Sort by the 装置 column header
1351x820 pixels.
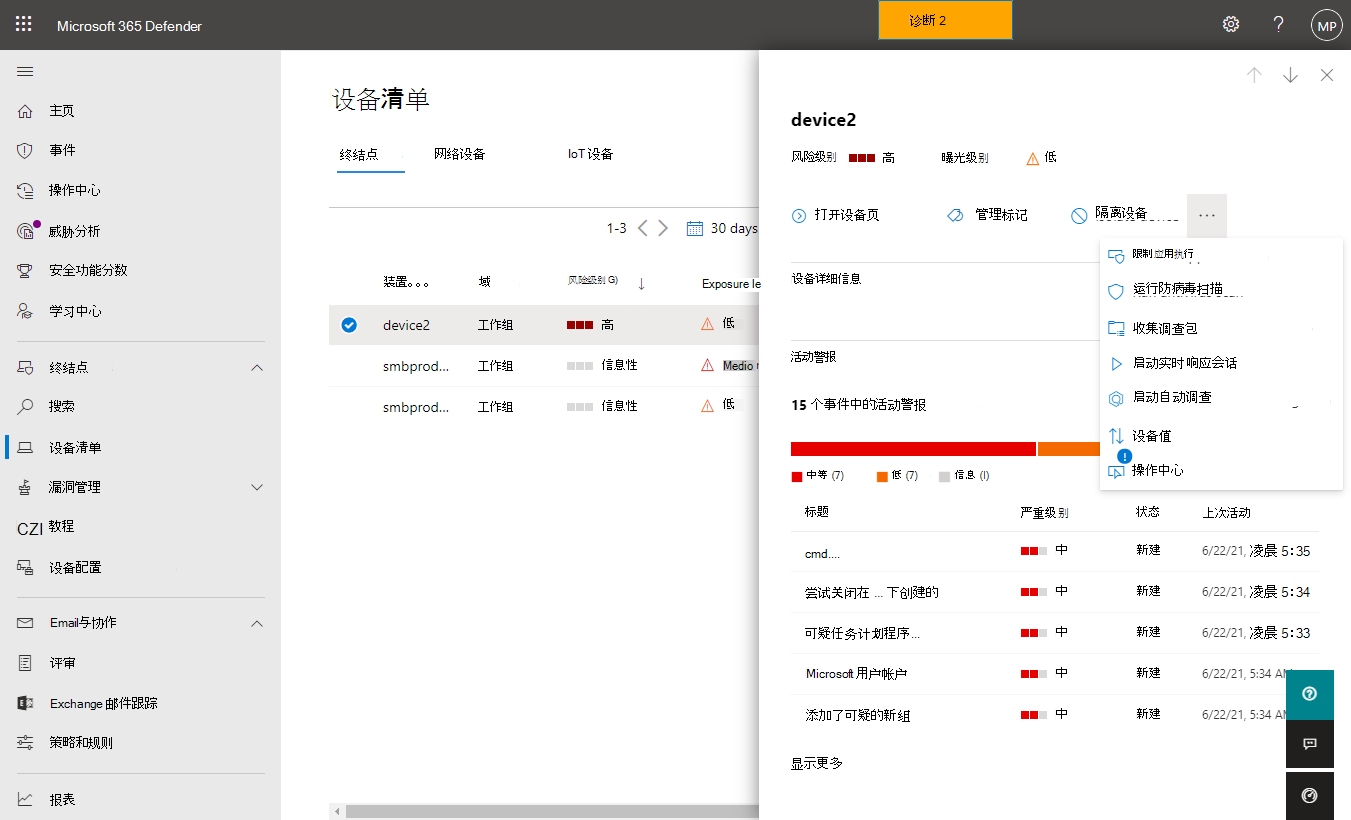pos(405,282)
